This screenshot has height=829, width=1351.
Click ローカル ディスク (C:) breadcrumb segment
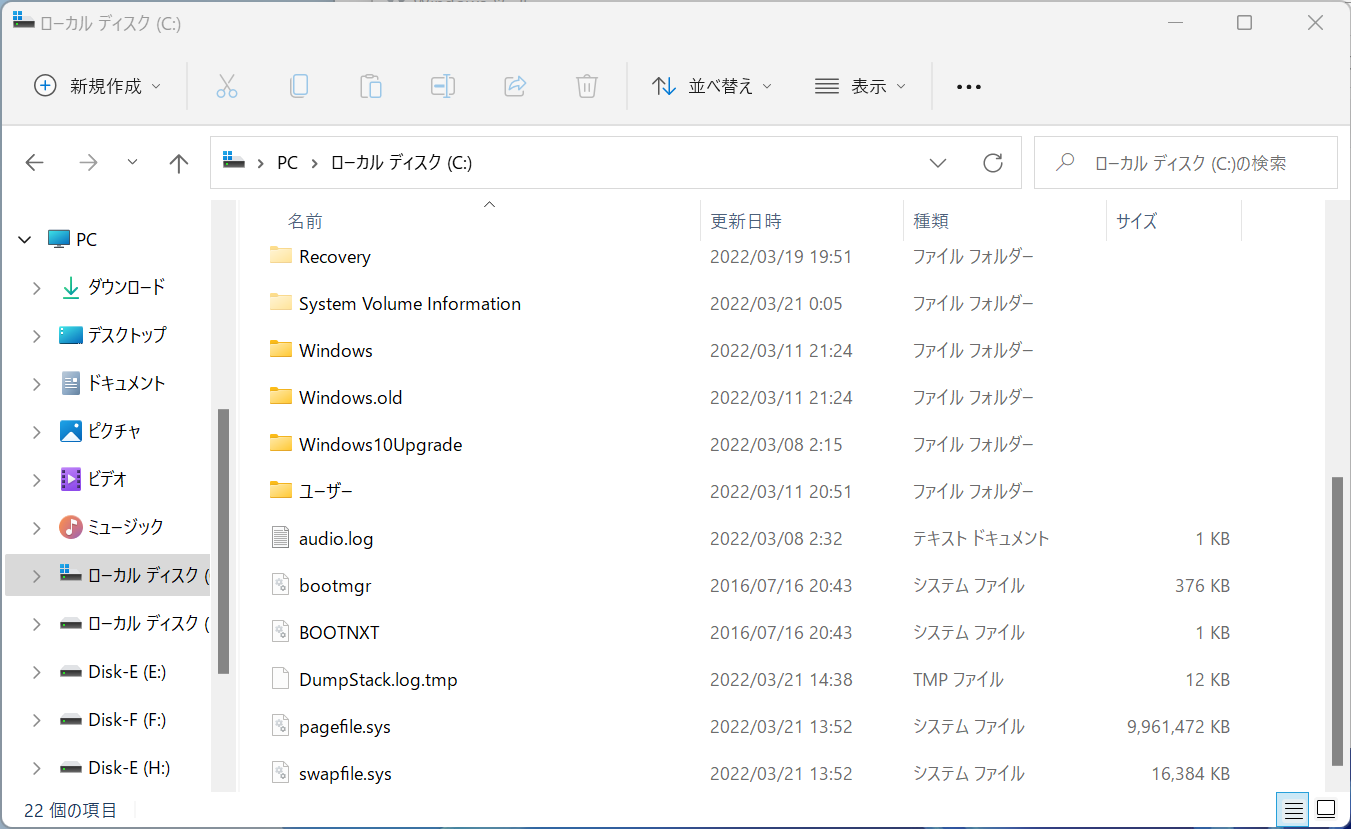[401, 163]
